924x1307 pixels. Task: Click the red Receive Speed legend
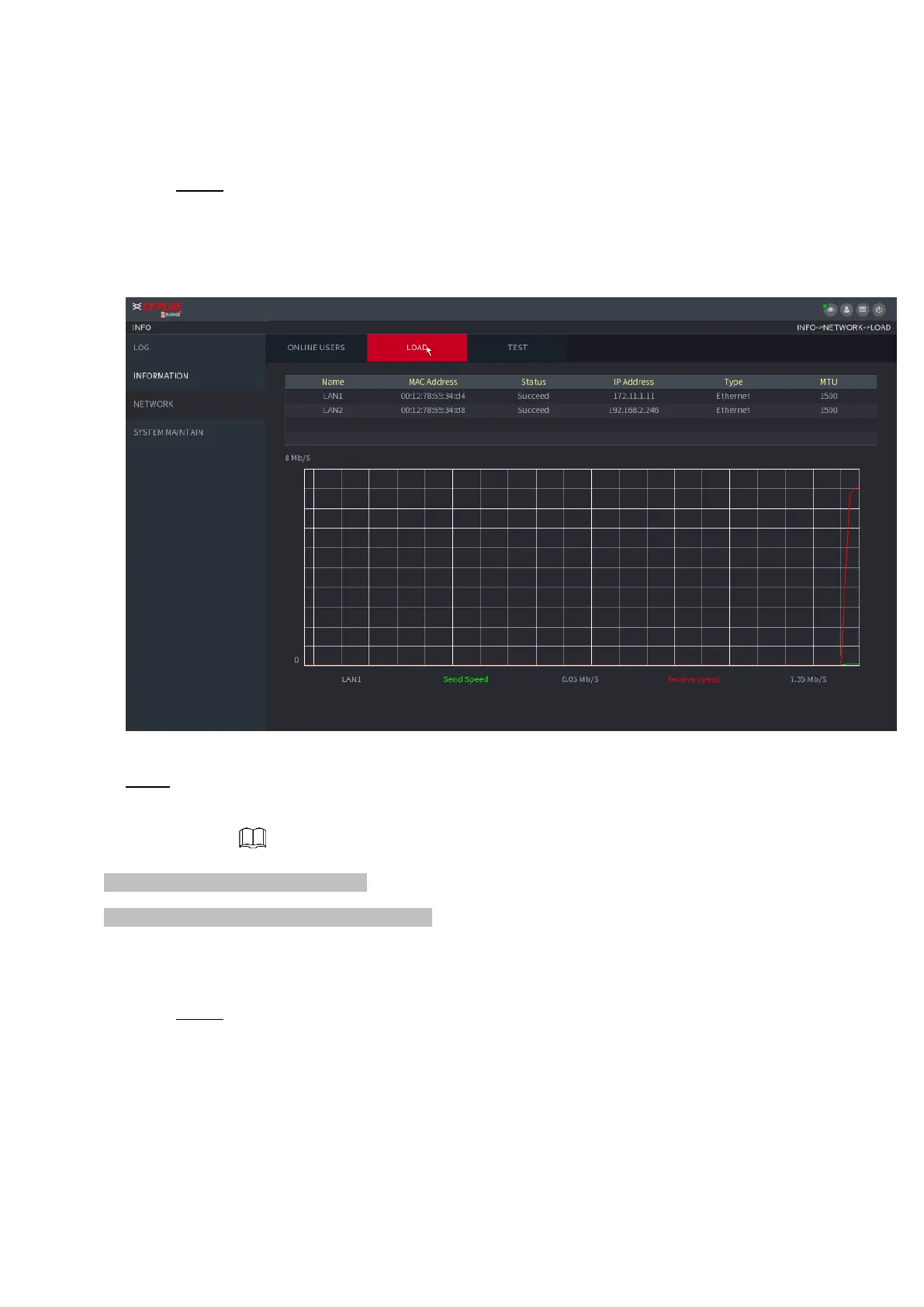click(x=694, y=679)
